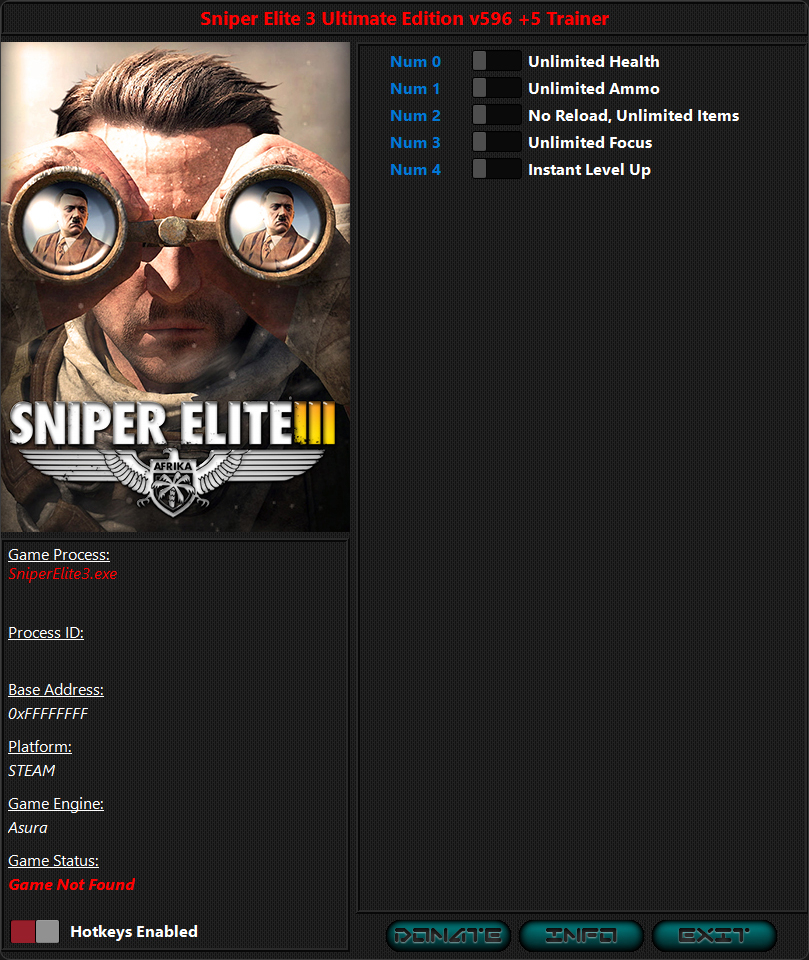This screenshot has height=960, width=809.
Task: Enable the Instant Level Up switch
Action: 497,169
